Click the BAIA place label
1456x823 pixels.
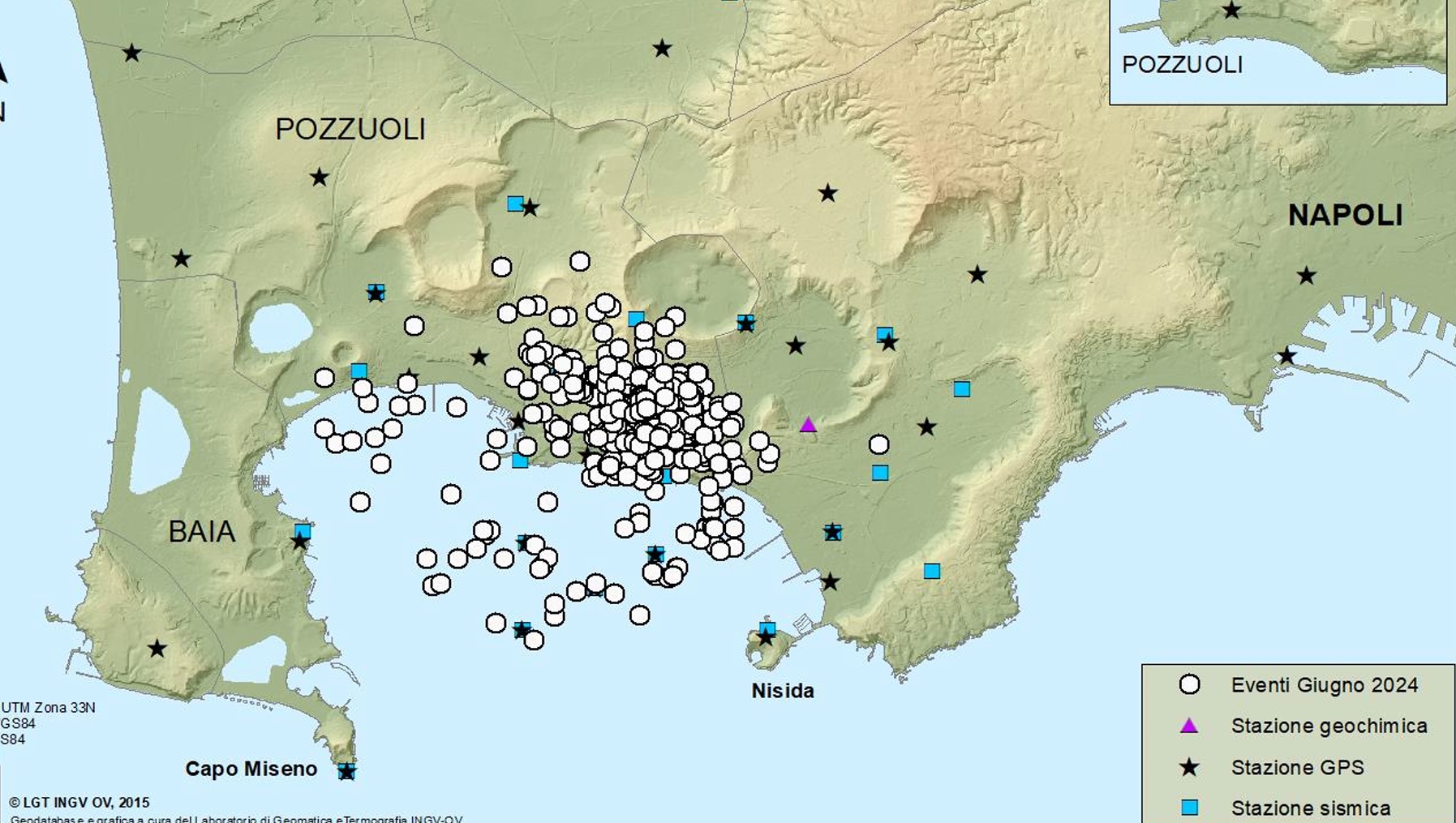point(202,532)
